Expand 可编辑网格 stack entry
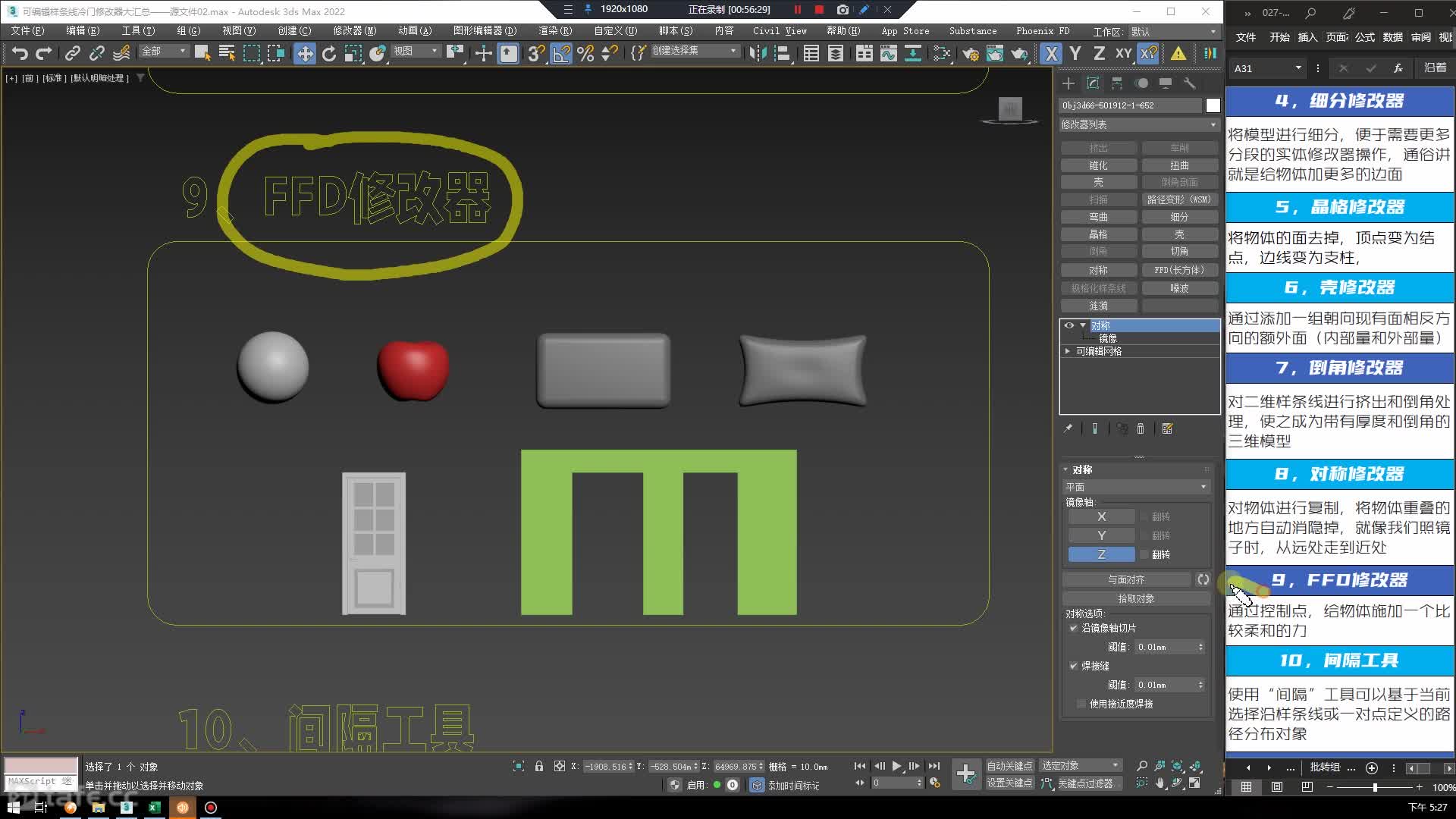1456x819 pixels. [1068, 351]
